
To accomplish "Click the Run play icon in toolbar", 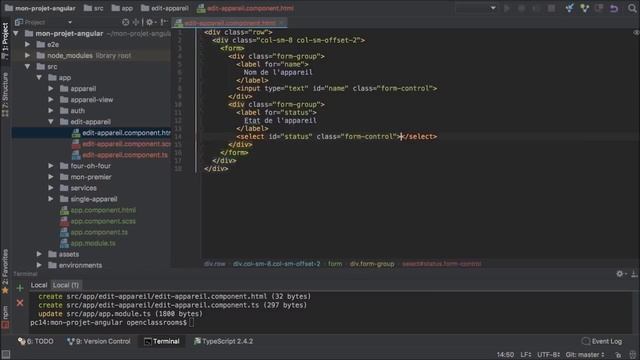I will pos(507,8).
